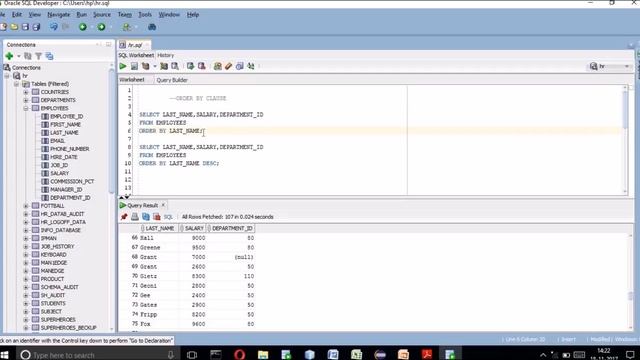Close the Query Result tab
The height and width of the screenshot is (360, 640).
163,205
